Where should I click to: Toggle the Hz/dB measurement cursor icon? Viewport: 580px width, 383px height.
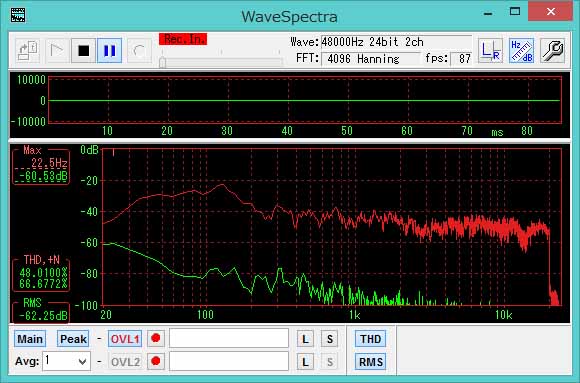click(521, 50)
